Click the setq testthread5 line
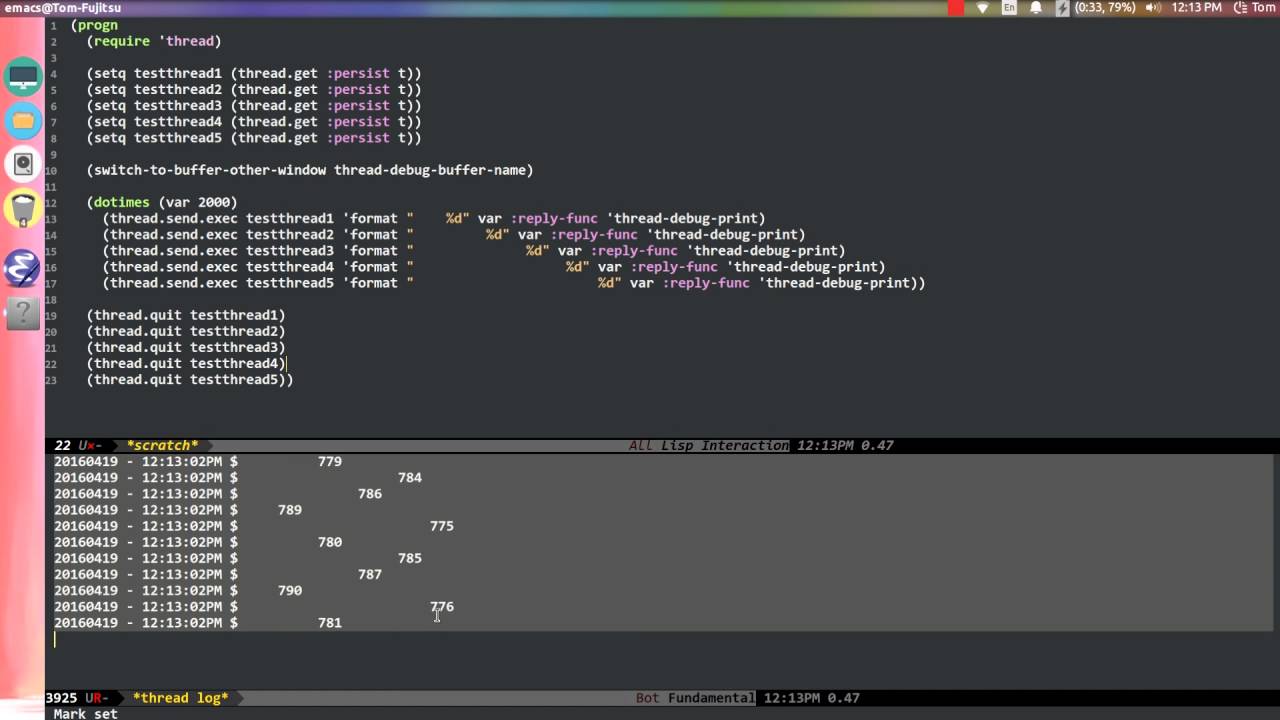The image size is (1280, 720). (254, 138)
